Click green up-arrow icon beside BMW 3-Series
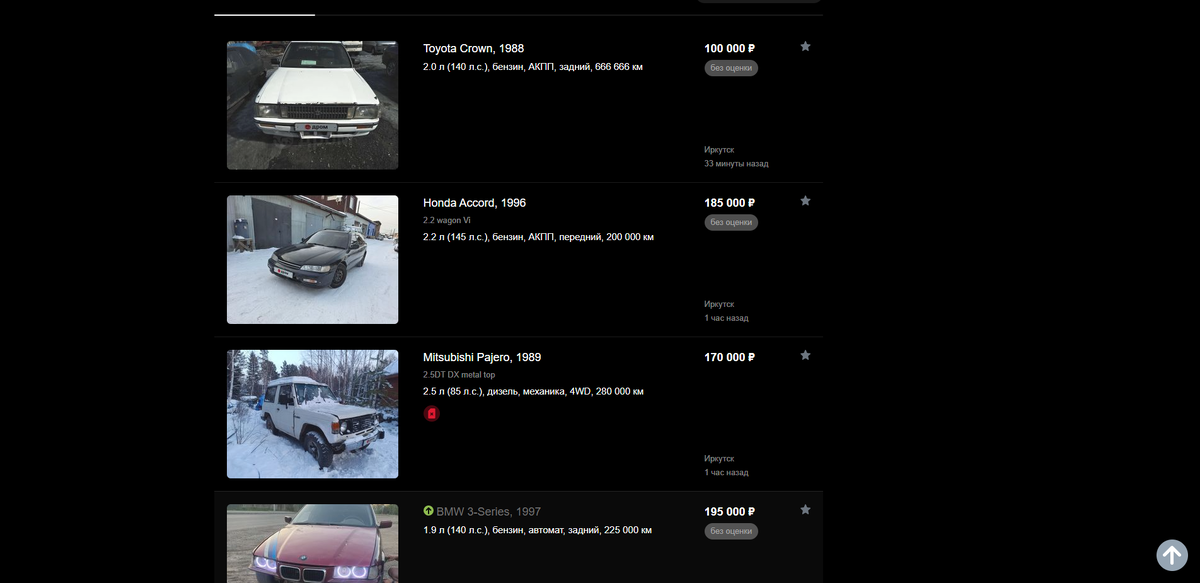The width and height of the screenshot is (1200, 583). point(428,511)
